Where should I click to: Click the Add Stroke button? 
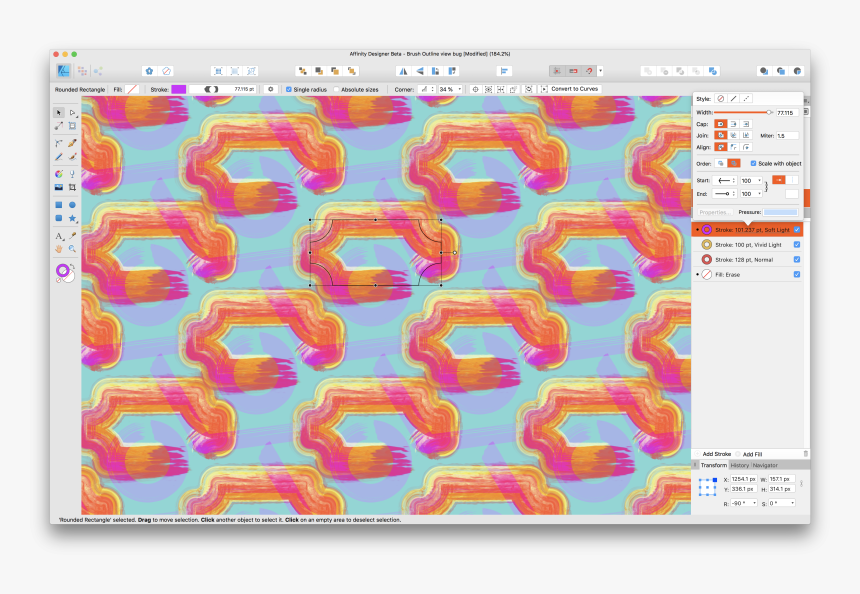(713, 454)
